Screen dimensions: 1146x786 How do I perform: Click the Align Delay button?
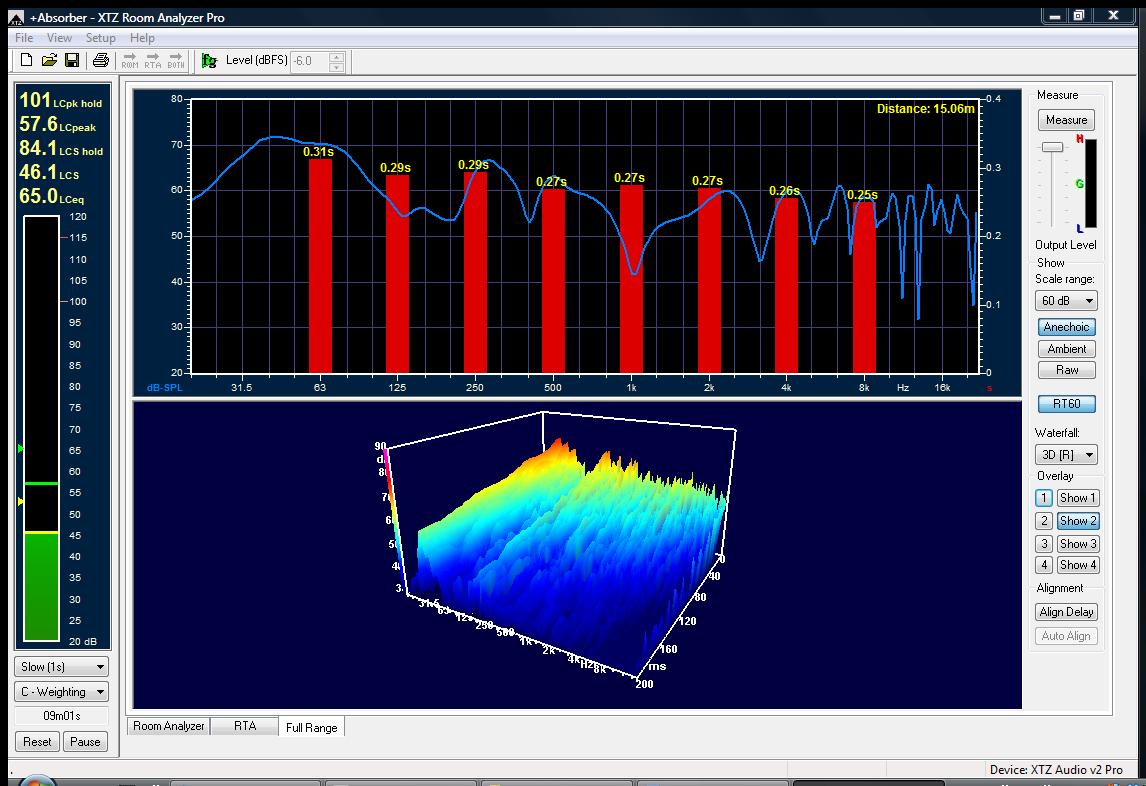tap(1066, 612)
